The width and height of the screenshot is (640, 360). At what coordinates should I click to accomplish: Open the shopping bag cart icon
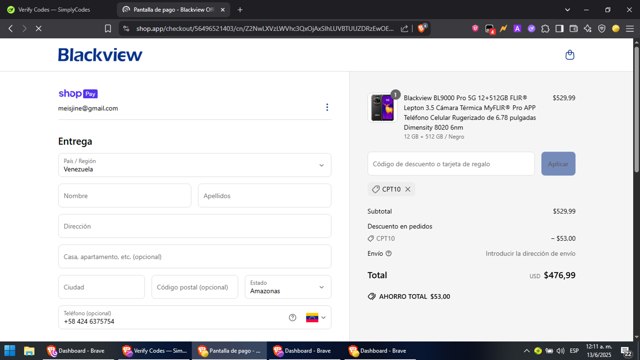coord(569,55)
